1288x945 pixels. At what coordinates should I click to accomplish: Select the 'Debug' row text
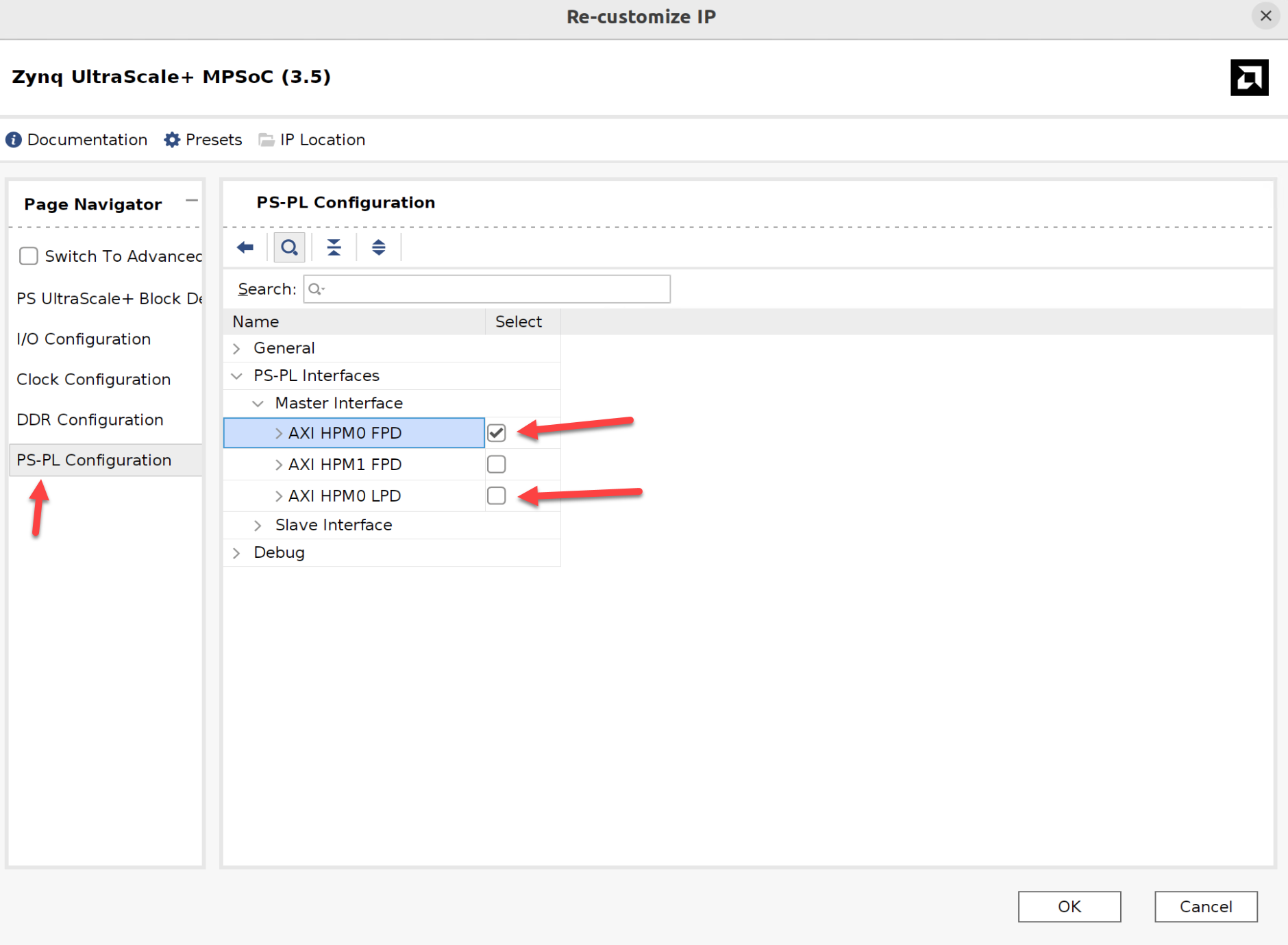click(279, 552)
